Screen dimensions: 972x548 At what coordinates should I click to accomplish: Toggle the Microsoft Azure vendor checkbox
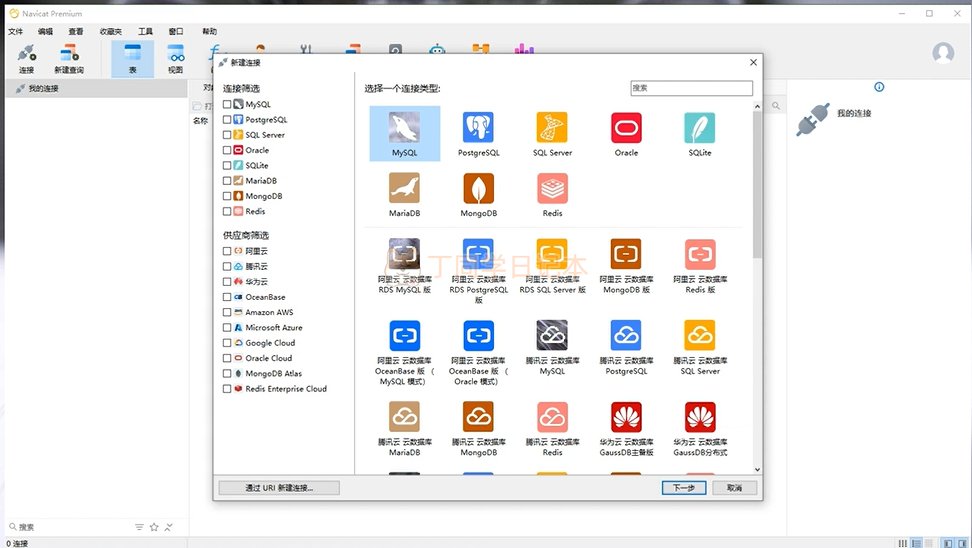[227, 327]
